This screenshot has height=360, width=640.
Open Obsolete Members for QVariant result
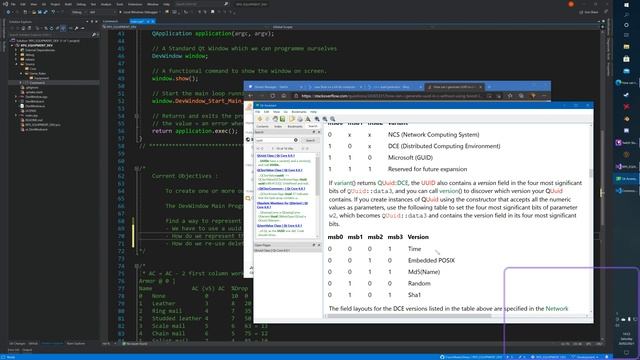282,205
